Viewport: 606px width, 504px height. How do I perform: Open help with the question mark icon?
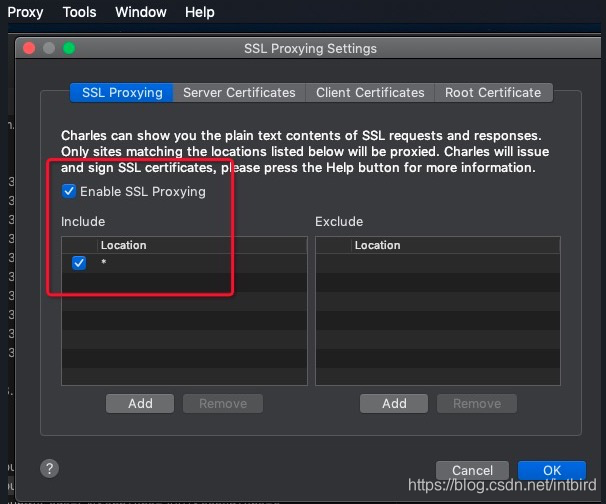(49, 468)
